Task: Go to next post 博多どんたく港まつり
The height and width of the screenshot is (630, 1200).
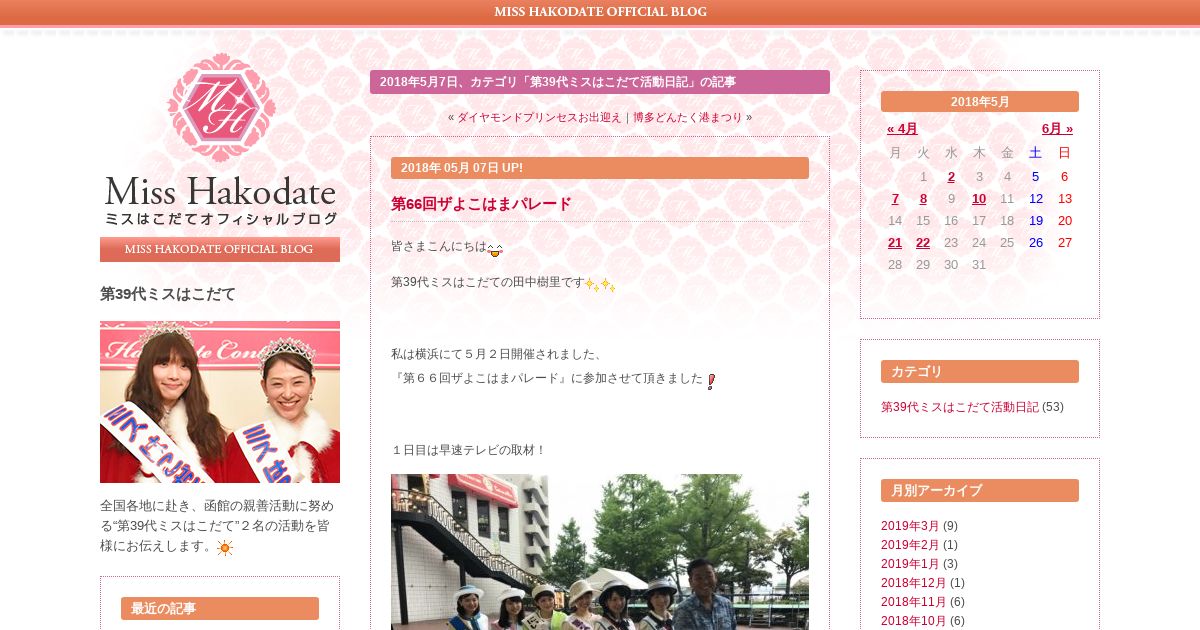Action: pyautogui.click(x=688, y=117)
